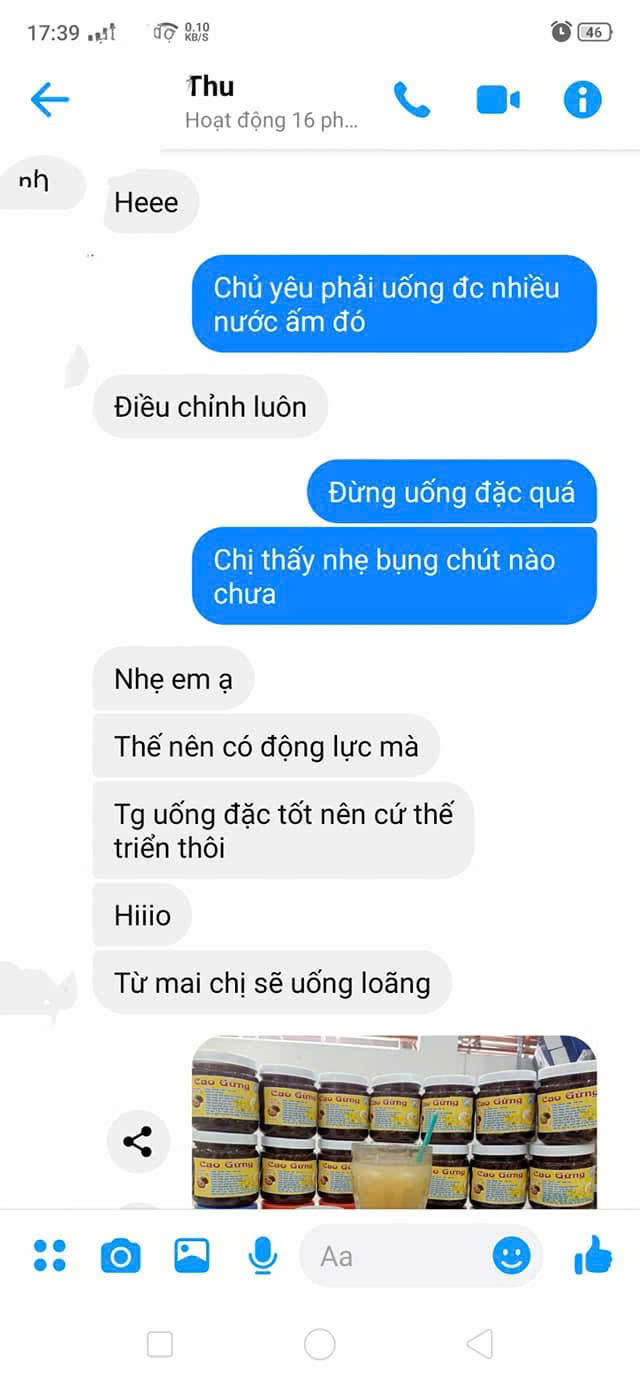Screen dimensions: 640x1387
Task: Open recent apps square button
Action: (160, 1344)
